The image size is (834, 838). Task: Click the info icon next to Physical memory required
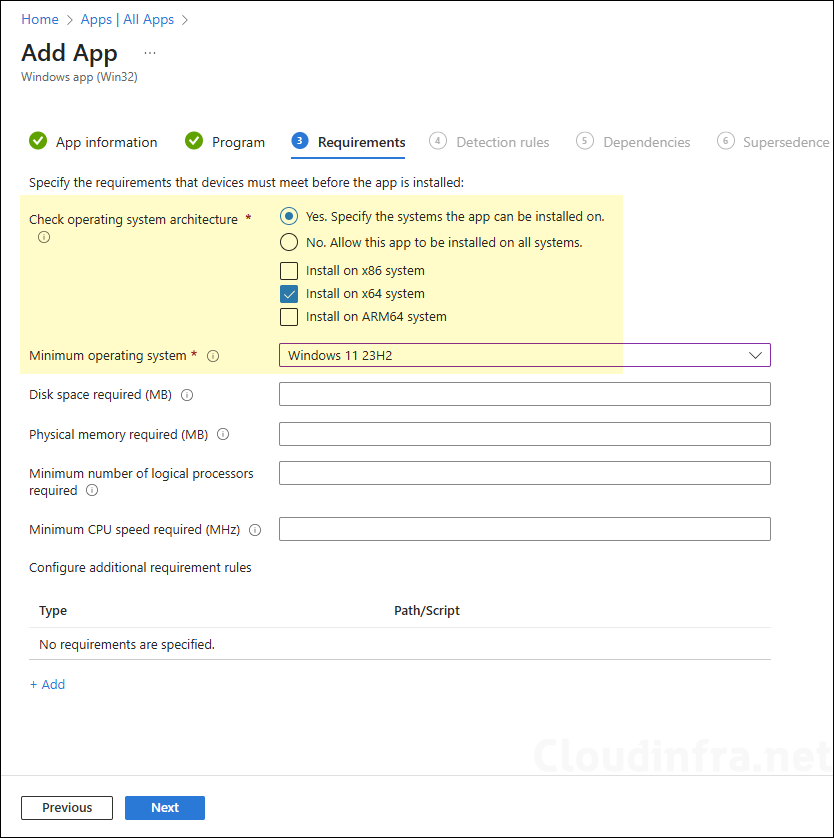click(x=222, y=434)
